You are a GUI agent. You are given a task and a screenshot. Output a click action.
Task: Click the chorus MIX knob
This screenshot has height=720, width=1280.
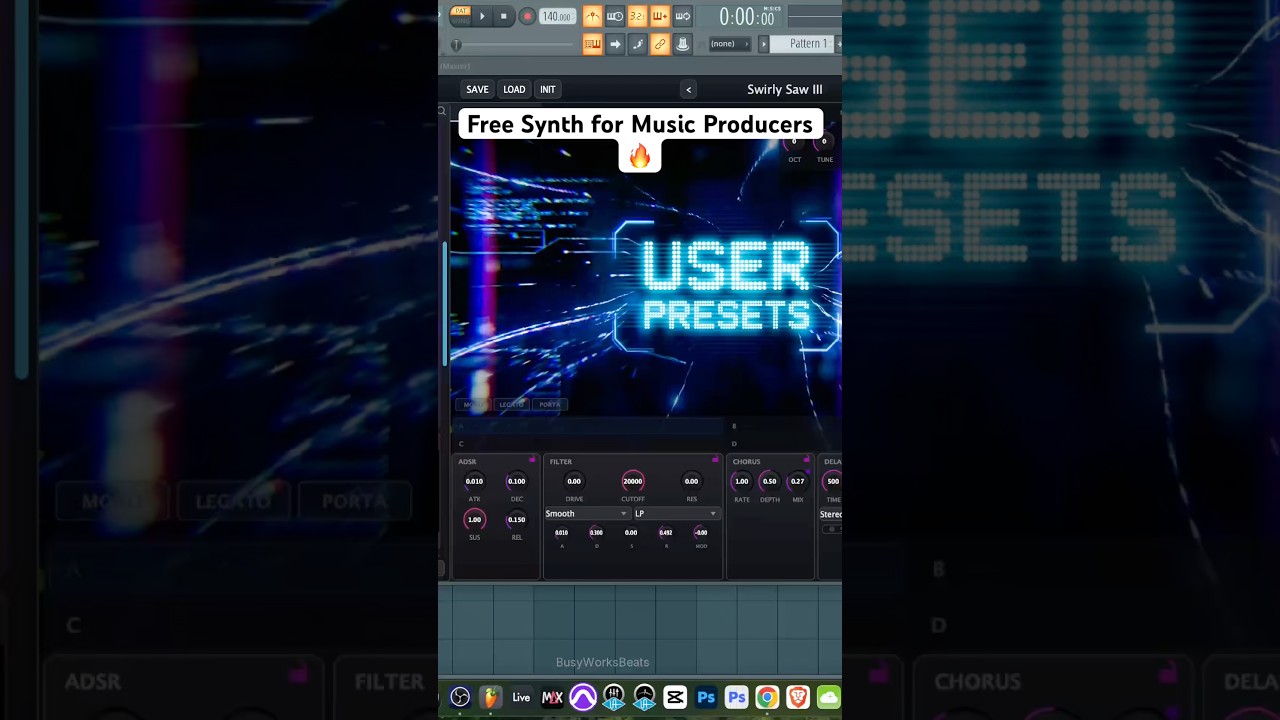[797, 481]
